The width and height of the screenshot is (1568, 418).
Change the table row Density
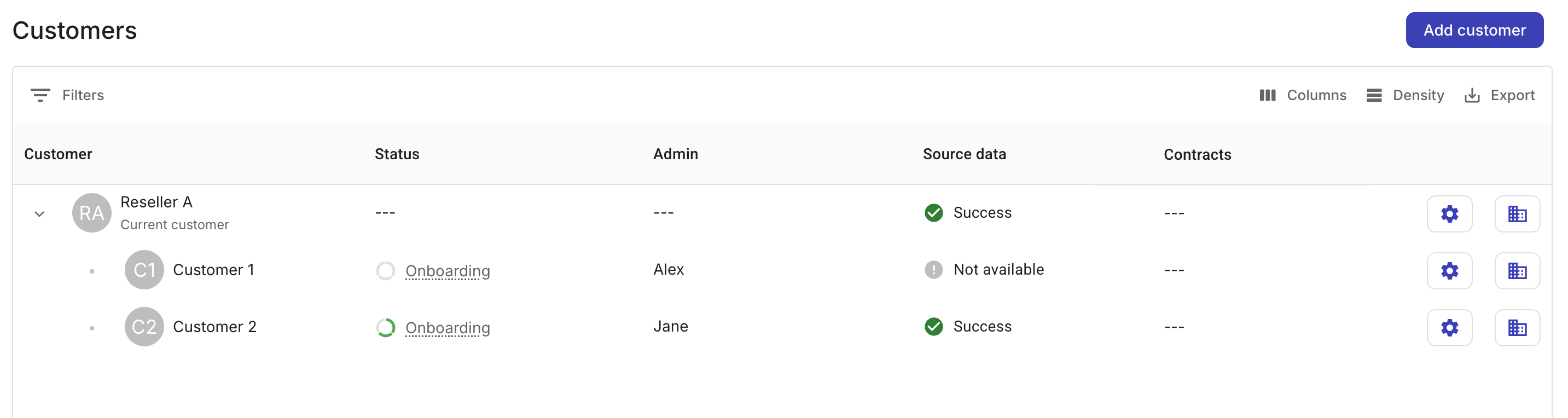point(1405,95)
